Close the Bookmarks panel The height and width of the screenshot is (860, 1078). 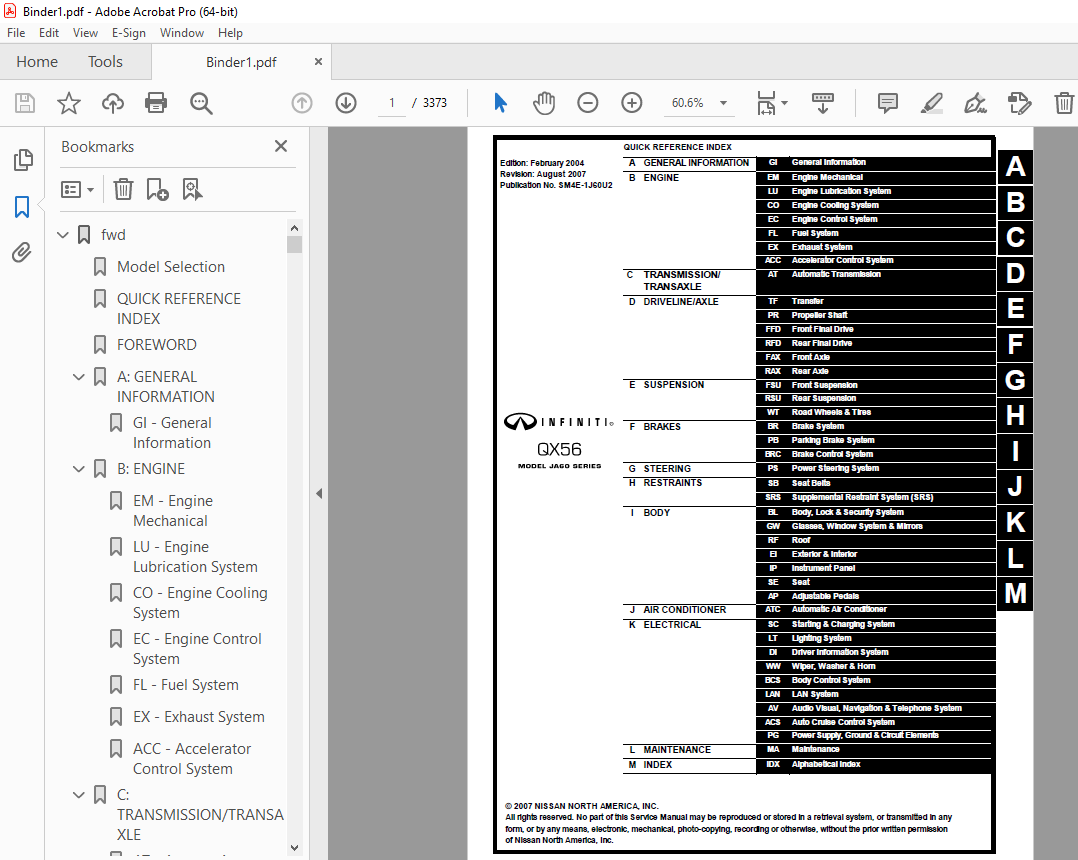280,146
